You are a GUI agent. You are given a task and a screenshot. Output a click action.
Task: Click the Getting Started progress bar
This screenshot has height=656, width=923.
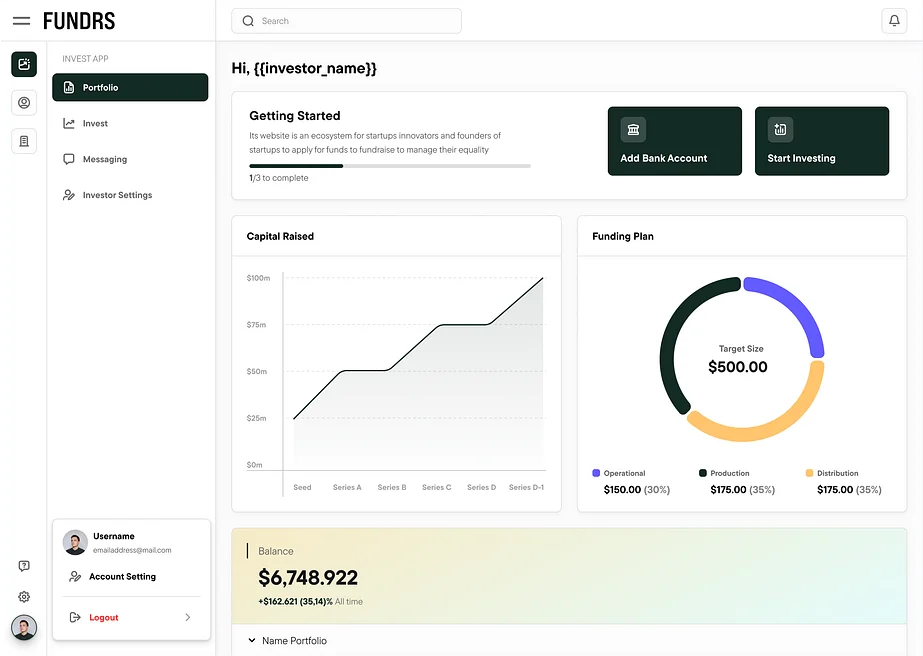coord(390,166)
